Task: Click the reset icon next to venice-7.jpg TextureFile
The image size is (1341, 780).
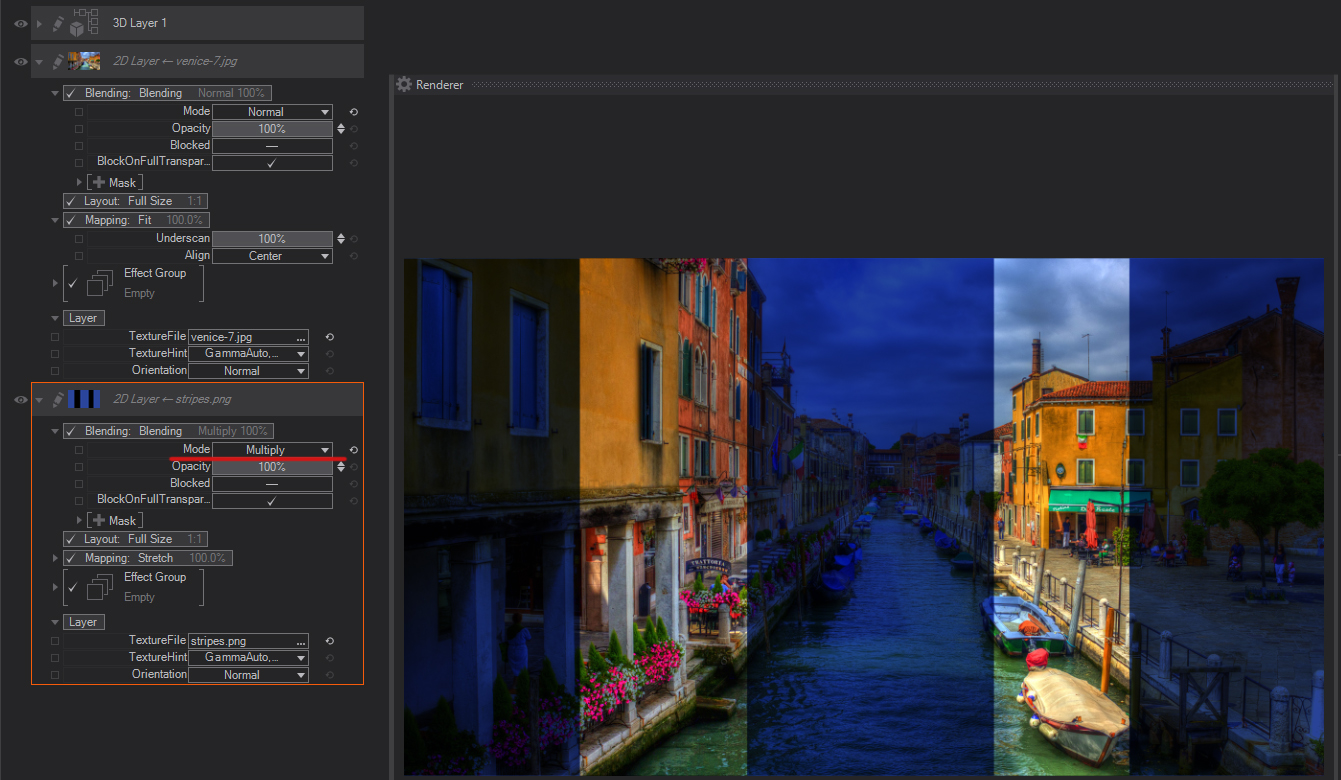Action: pyautogui.click(x=329, y=337)
